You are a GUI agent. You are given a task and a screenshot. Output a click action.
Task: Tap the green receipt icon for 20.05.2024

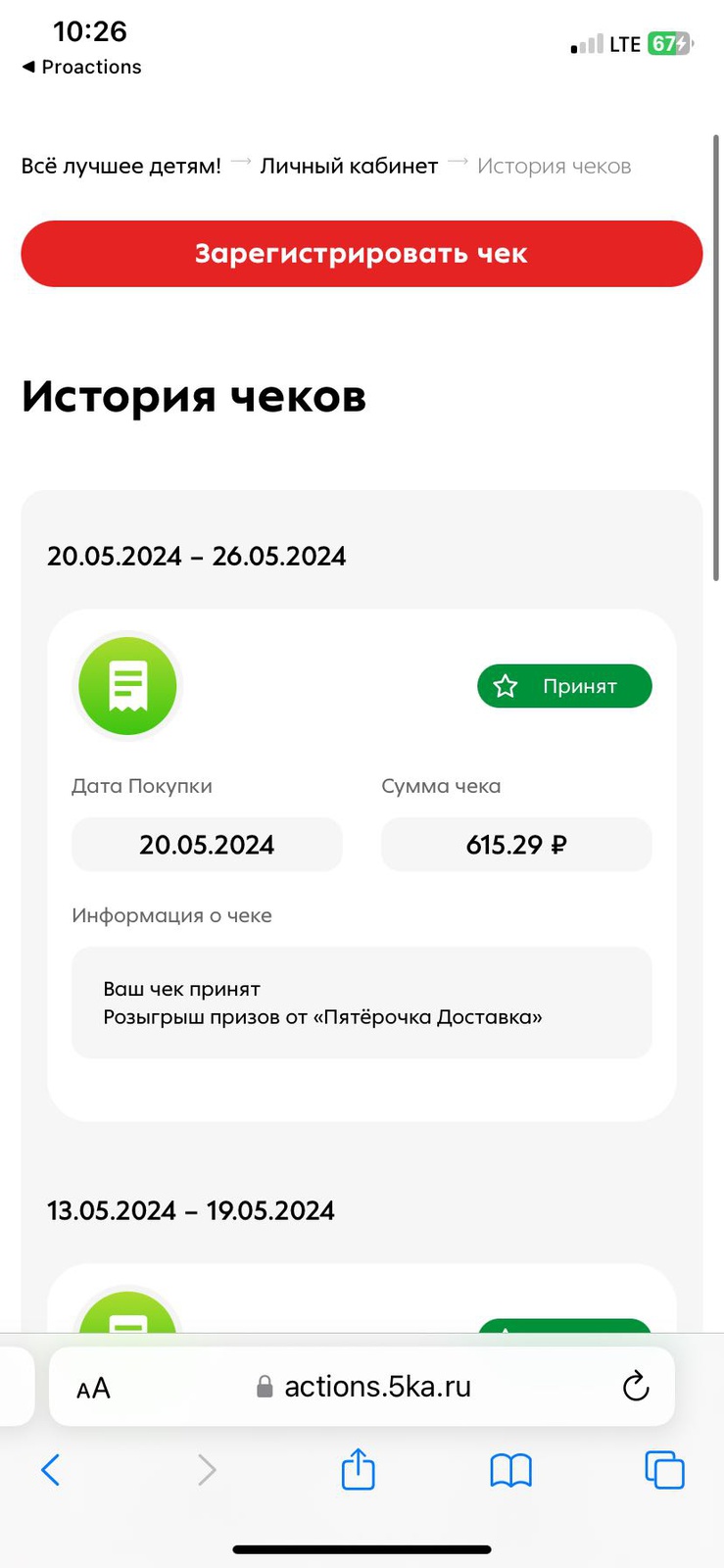[127, 685]
